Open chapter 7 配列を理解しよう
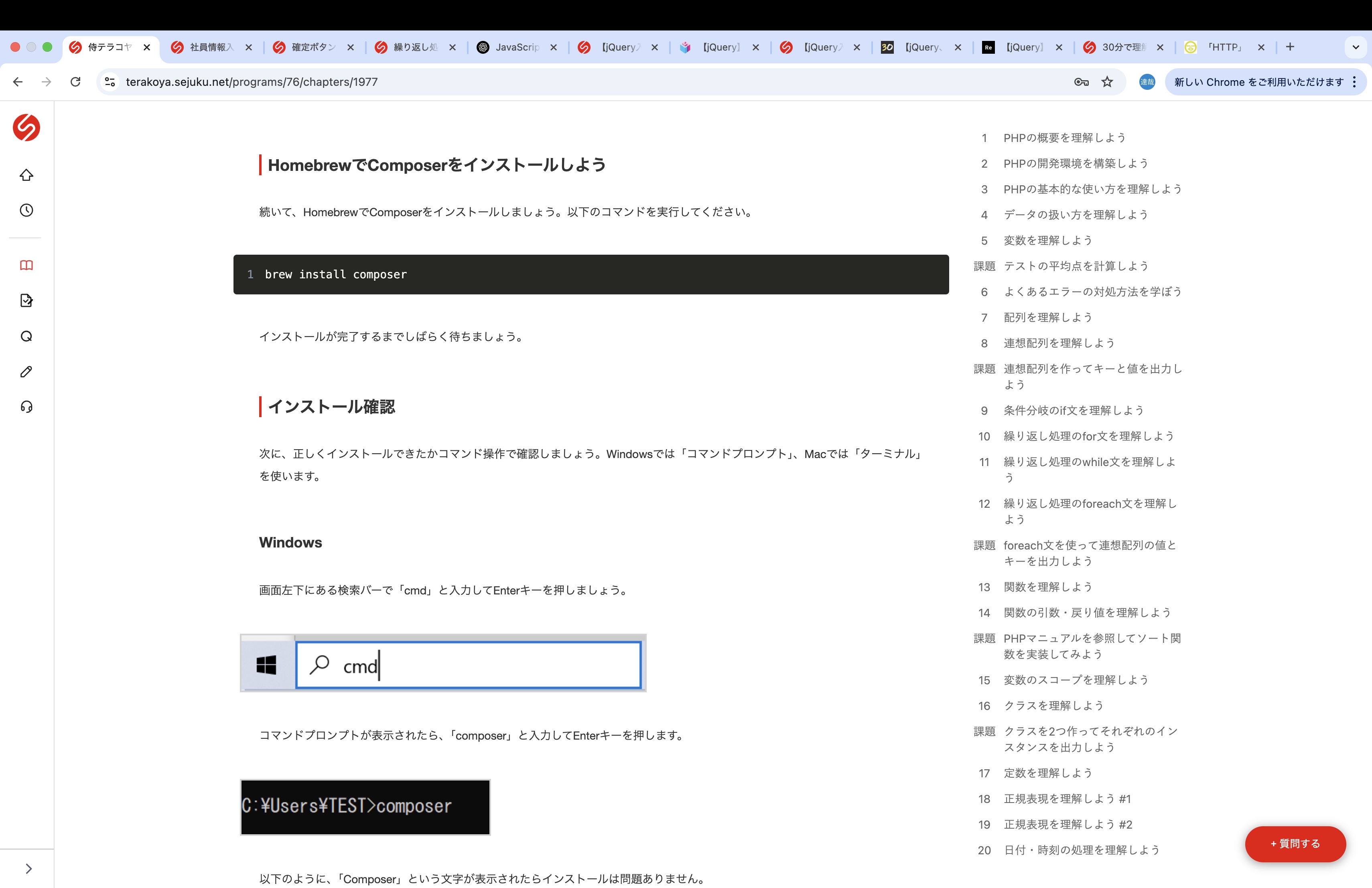 (x=1047, y=318)
